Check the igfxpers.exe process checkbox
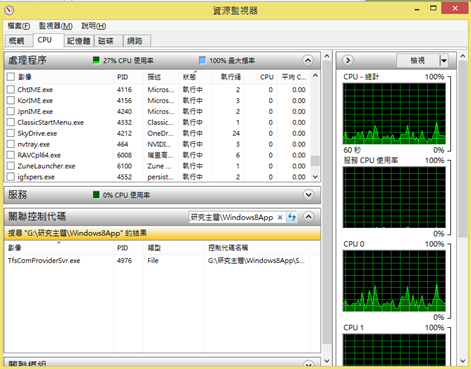Screen dimensions: 471x369 tap(11, 177)
